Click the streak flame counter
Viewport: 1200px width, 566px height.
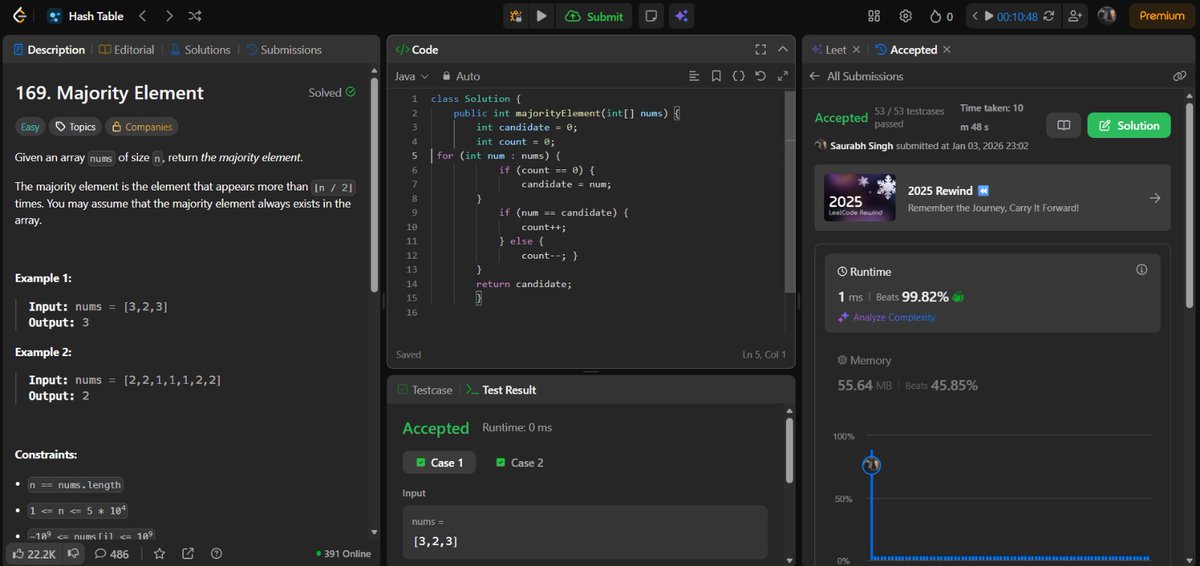[x=941, y=16]
